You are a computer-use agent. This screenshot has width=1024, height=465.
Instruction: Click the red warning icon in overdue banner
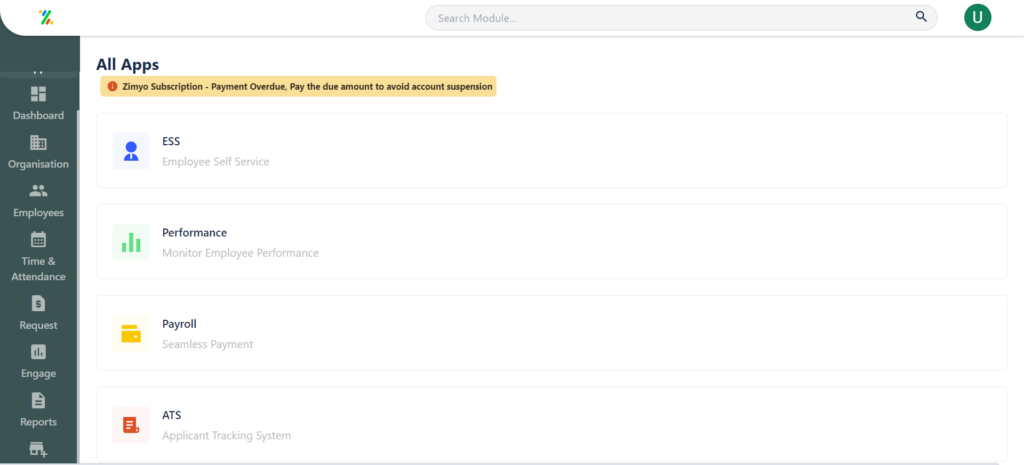(112, 86)
